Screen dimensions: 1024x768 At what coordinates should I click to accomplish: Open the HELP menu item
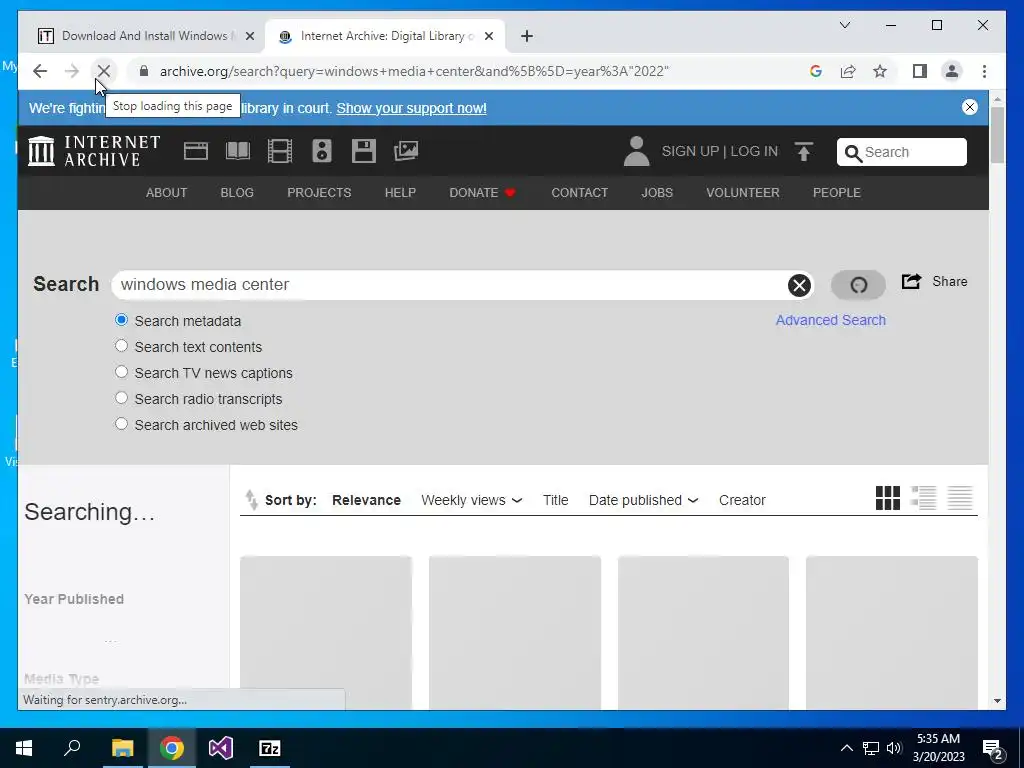click(400, 193)
